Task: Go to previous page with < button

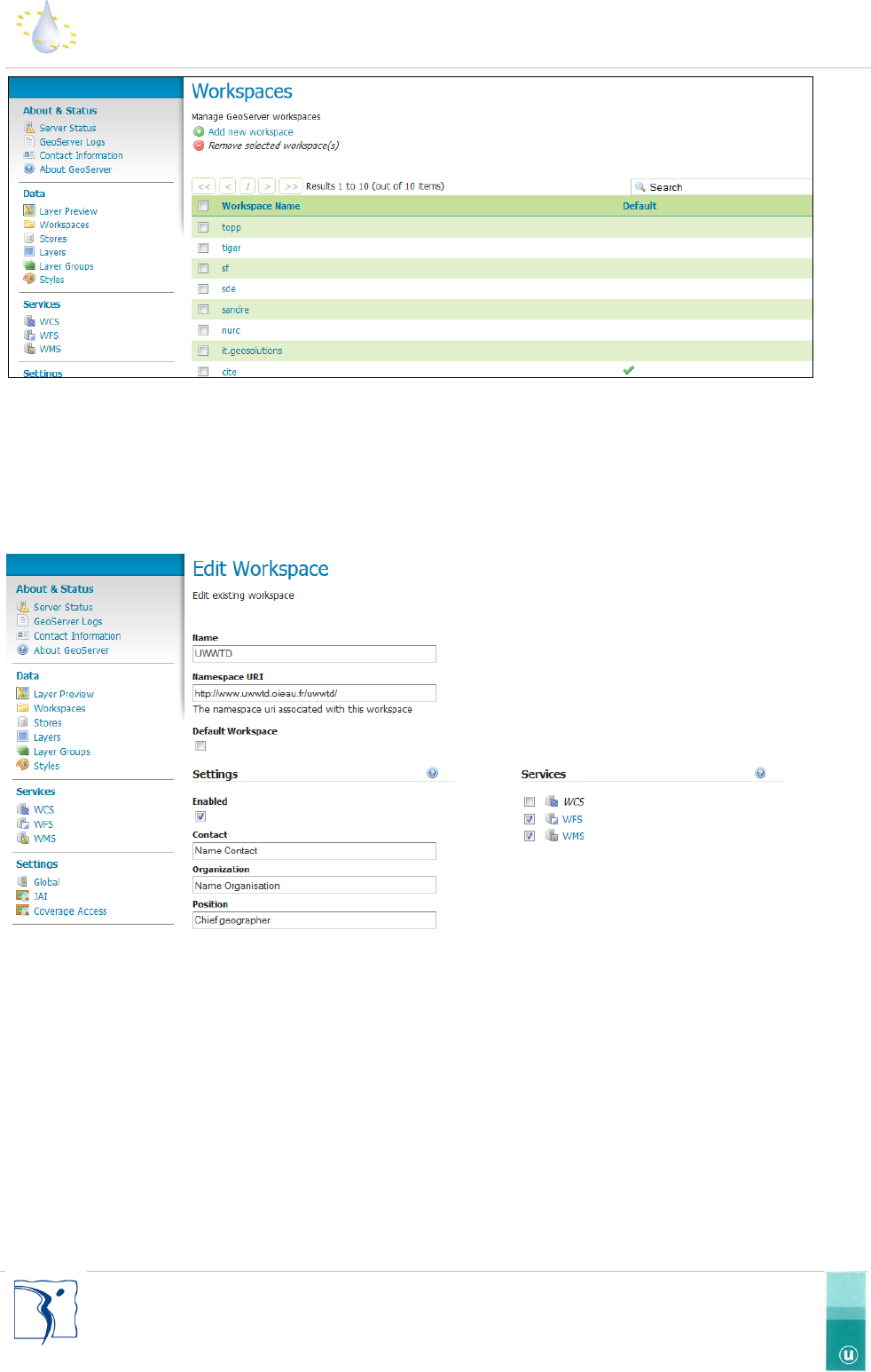Action: coord(228,186)
